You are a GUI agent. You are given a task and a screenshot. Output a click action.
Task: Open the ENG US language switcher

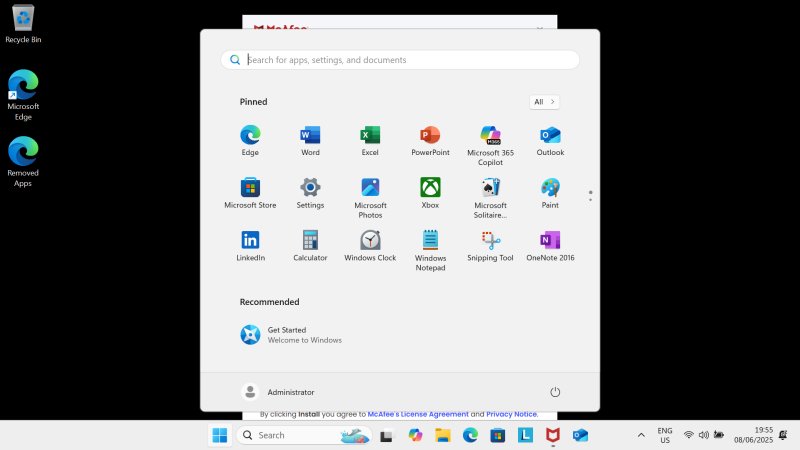click(665, 435)
